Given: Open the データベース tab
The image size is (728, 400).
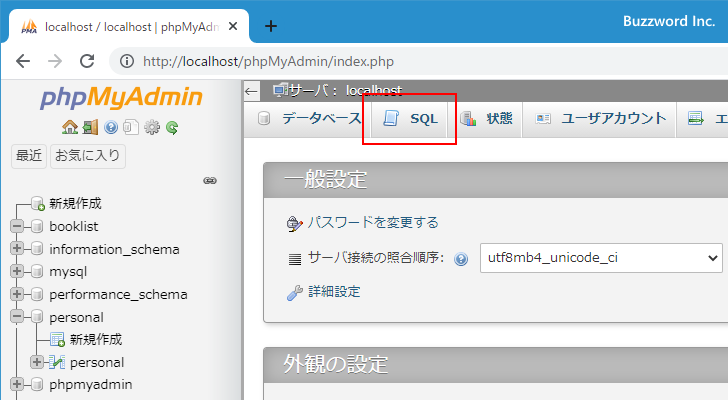Looking at the screenshot, I should pyautogui.click(x=308, y=119).
